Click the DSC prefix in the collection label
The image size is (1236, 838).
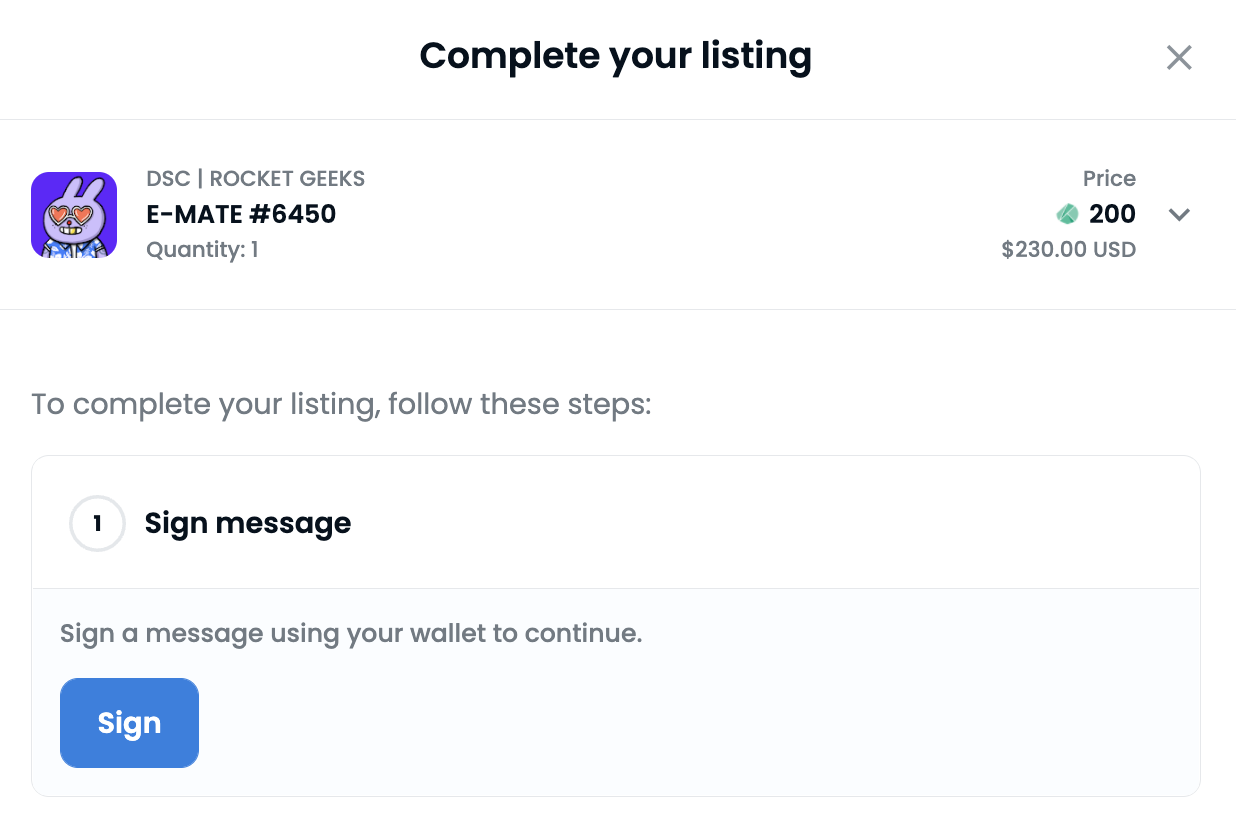click(x=167, y=180)
